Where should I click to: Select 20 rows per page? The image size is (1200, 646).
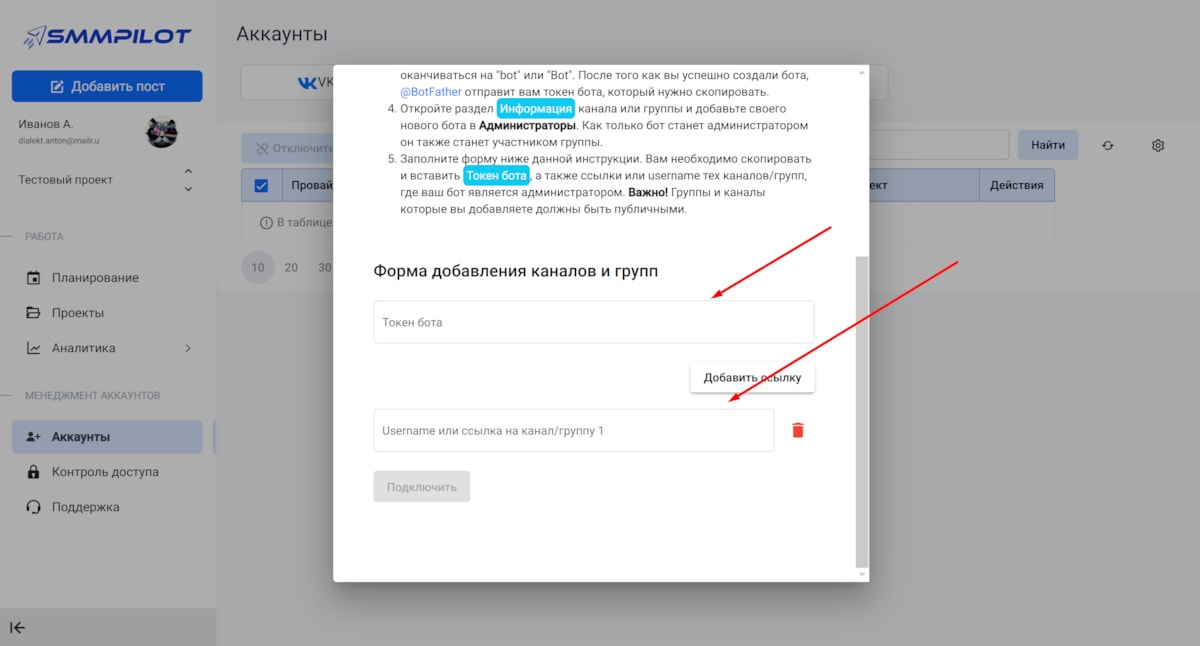pos(291,268)
